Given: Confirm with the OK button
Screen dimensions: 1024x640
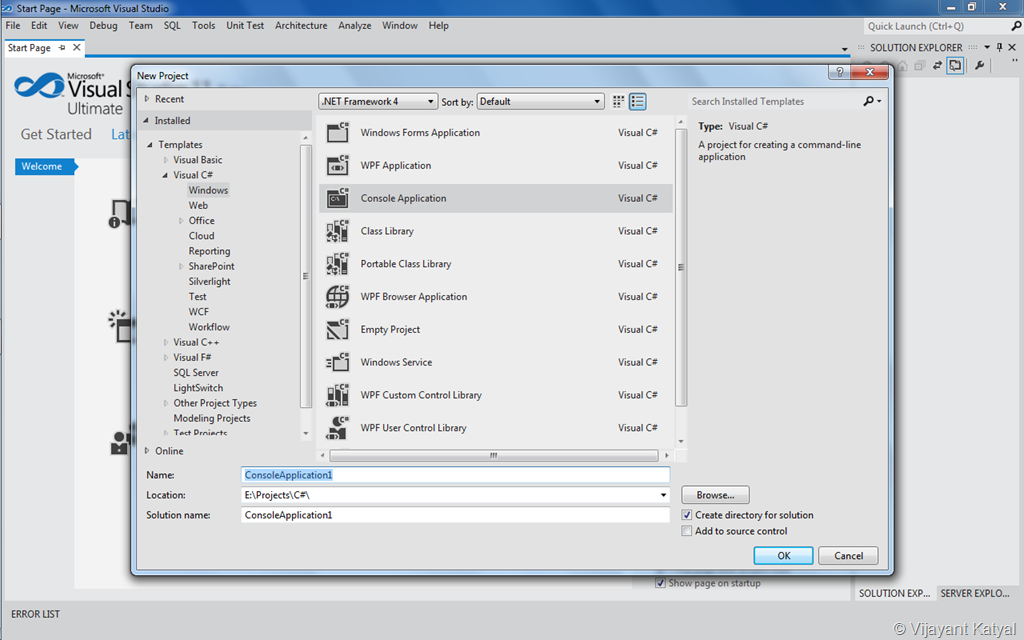Looking at the screenshot, I should [x=783, y=556].
